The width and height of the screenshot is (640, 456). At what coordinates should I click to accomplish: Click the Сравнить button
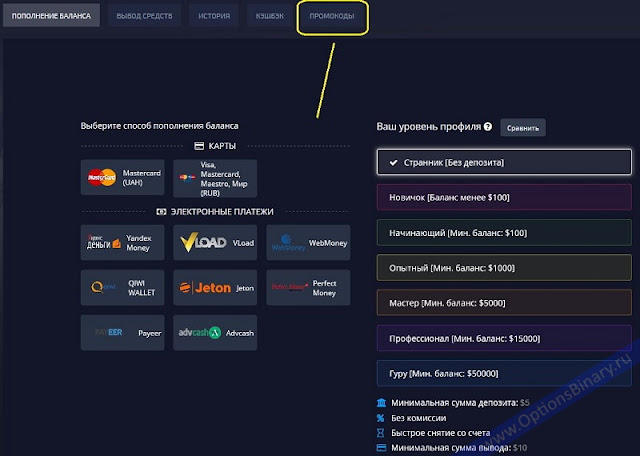coord(523,128)
